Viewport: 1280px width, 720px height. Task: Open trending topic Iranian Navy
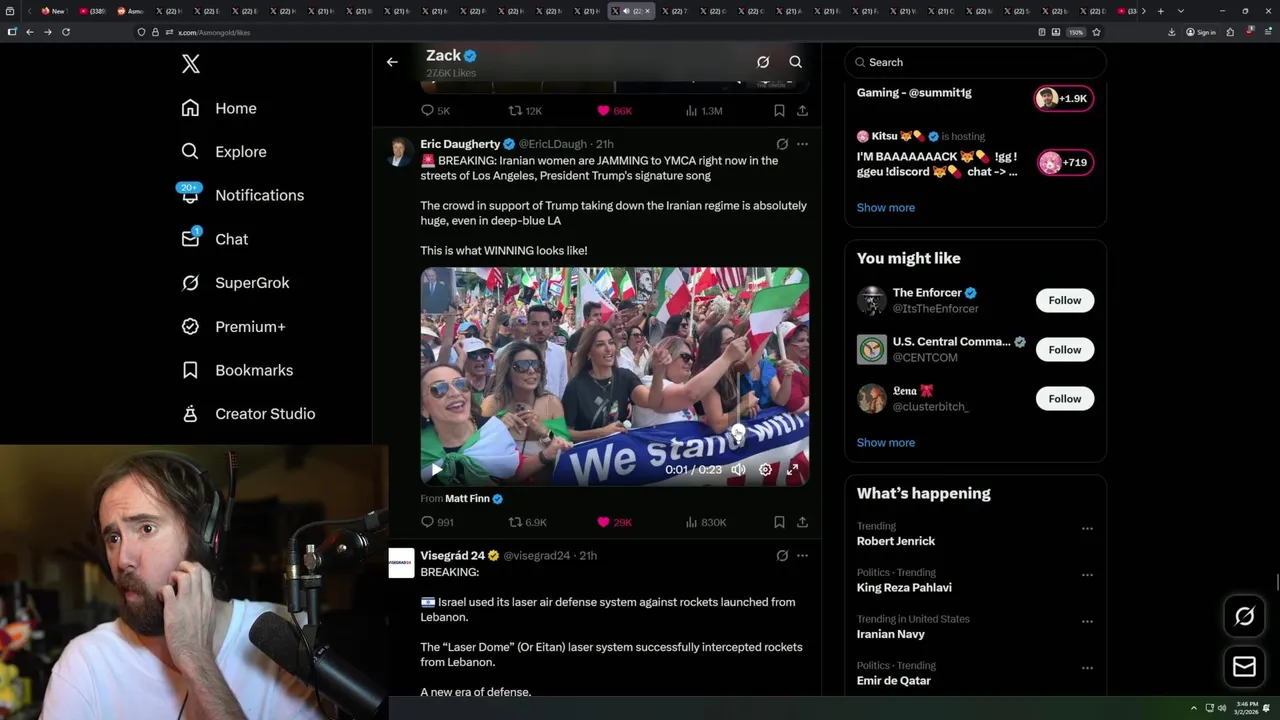891,634
